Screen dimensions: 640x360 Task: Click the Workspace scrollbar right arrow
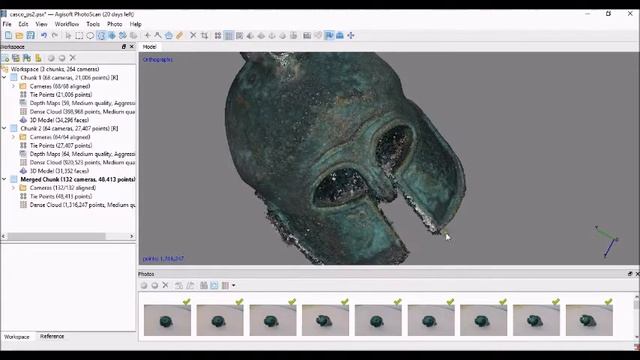[131, 236]
